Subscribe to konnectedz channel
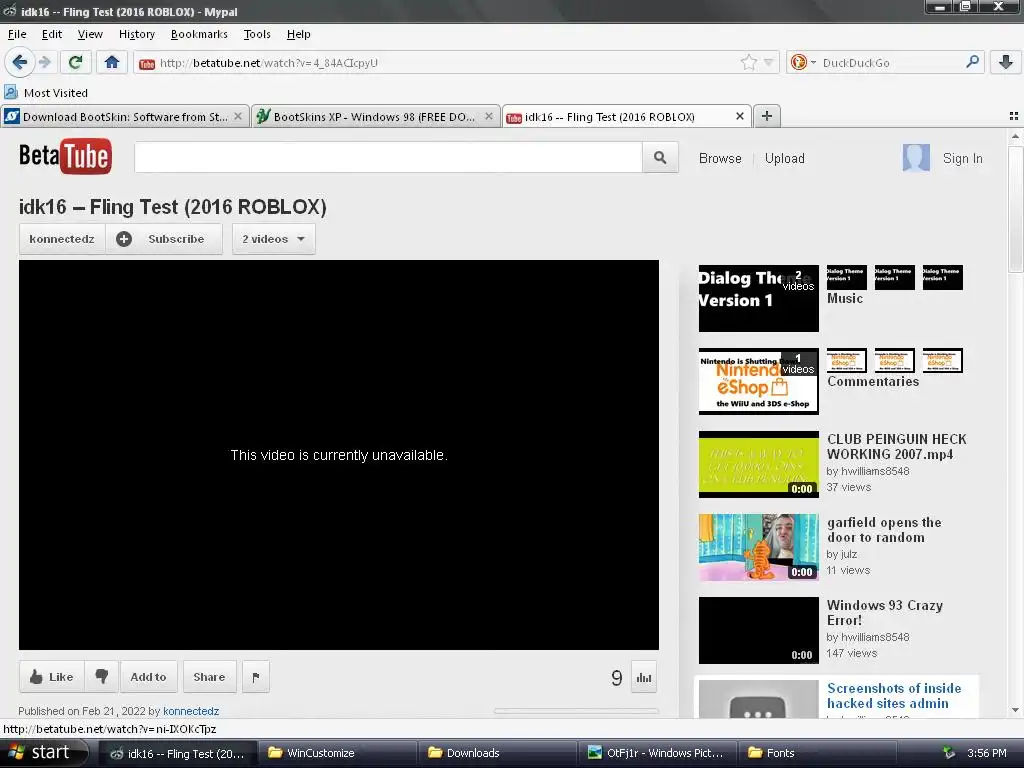 [x=164, y=239]
